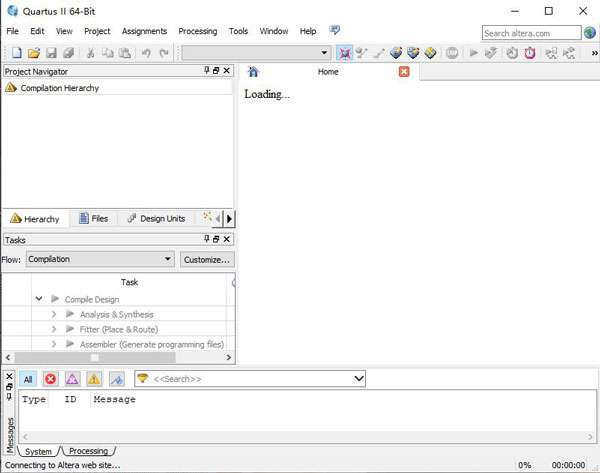Click the Stop processing toolbar icon
Image resolution: width=600 pixels, height=473 pixels.
click(x=452, y=52)
